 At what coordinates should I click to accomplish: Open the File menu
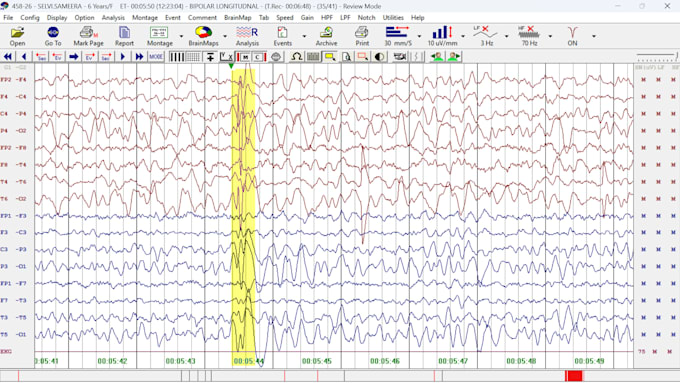tap(8, 18)
